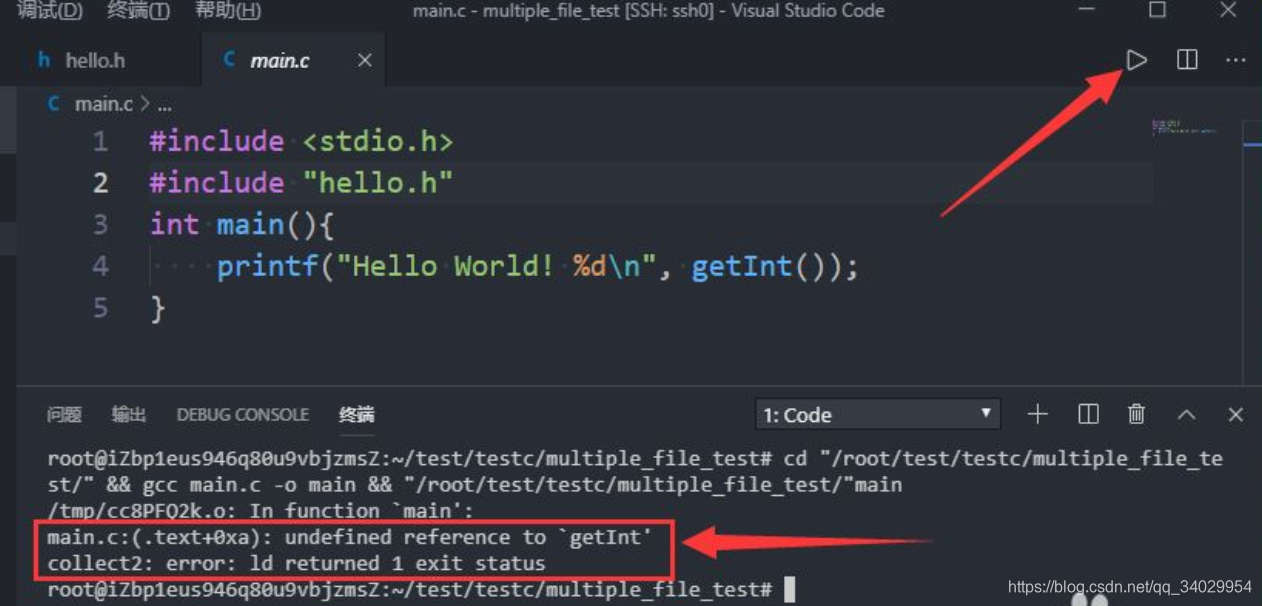
Task: Click the "collect2: error: ld returned 1 exit status" line
Action: 296,564
